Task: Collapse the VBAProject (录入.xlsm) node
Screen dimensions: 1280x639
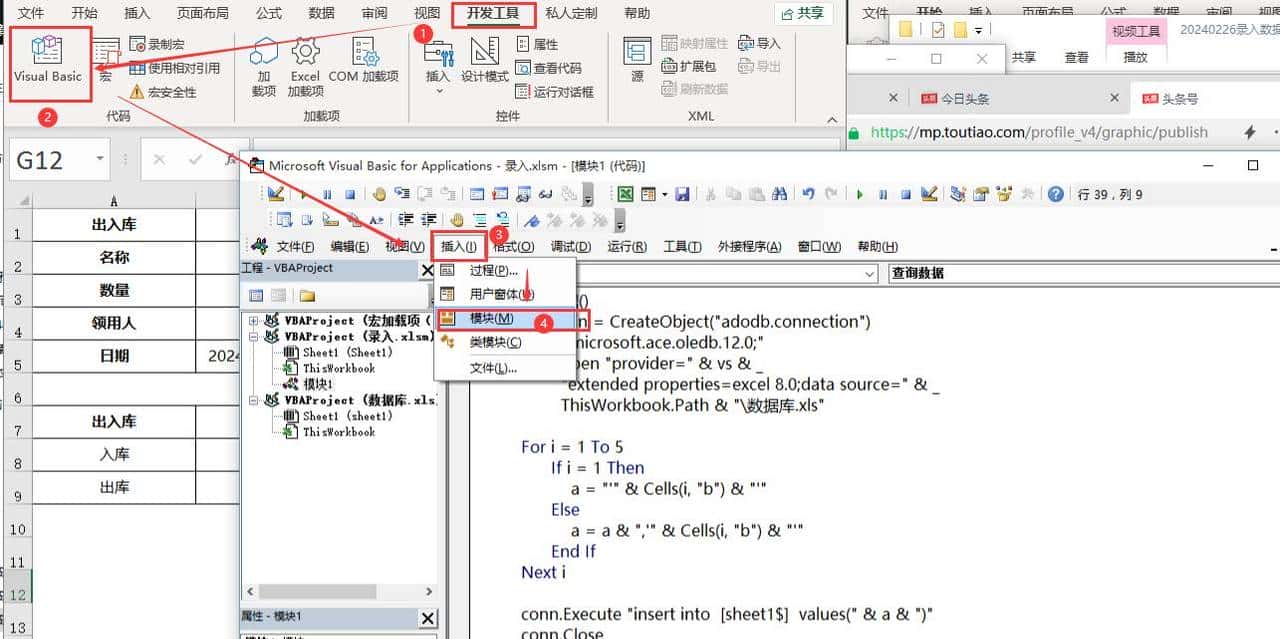Action: [x=254, y=336]
